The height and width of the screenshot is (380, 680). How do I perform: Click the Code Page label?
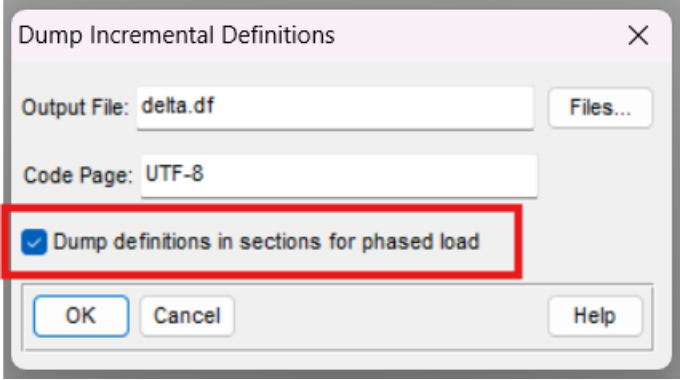78,176
